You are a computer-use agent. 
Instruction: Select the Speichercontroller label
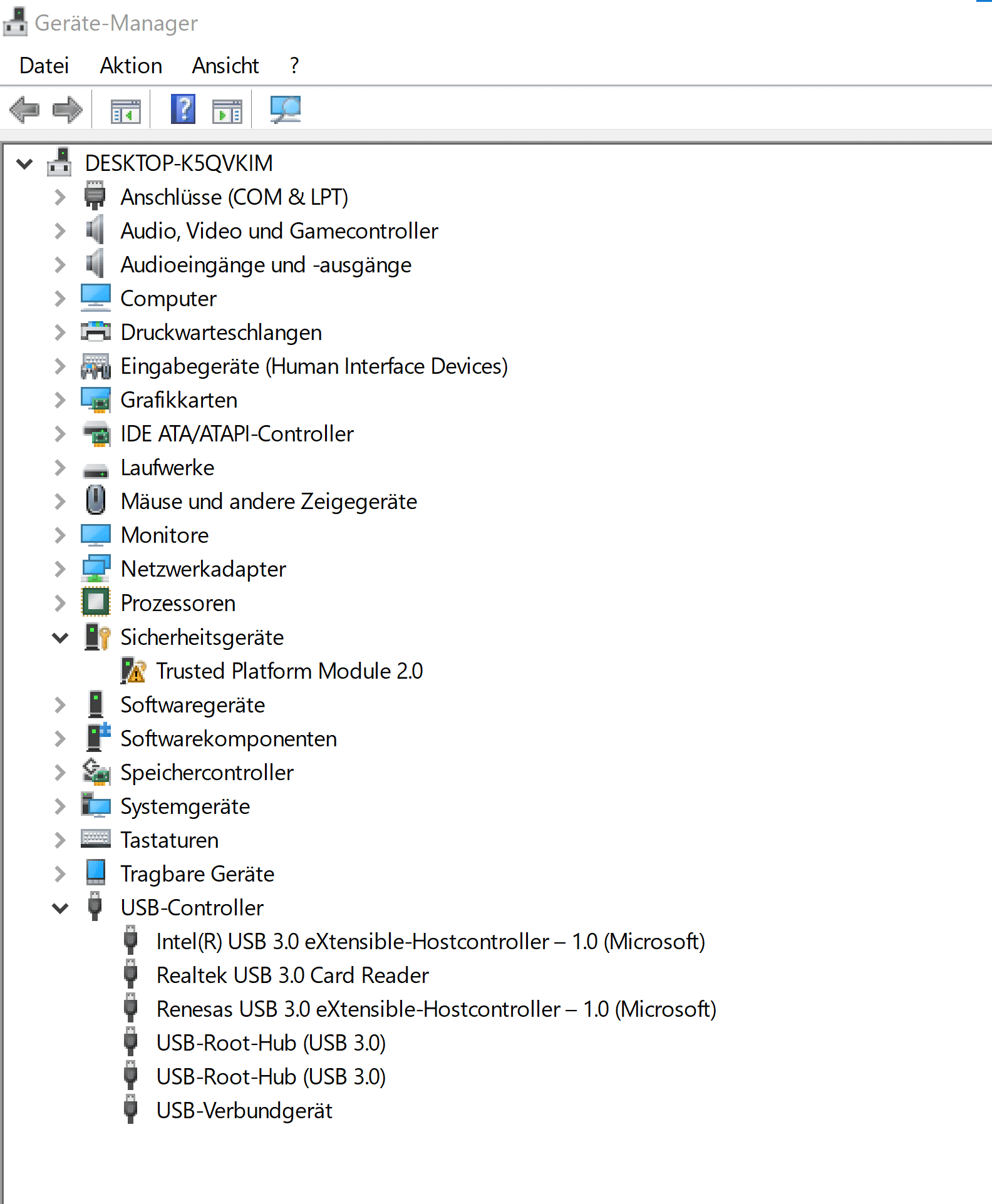click(x=207, y=773)
